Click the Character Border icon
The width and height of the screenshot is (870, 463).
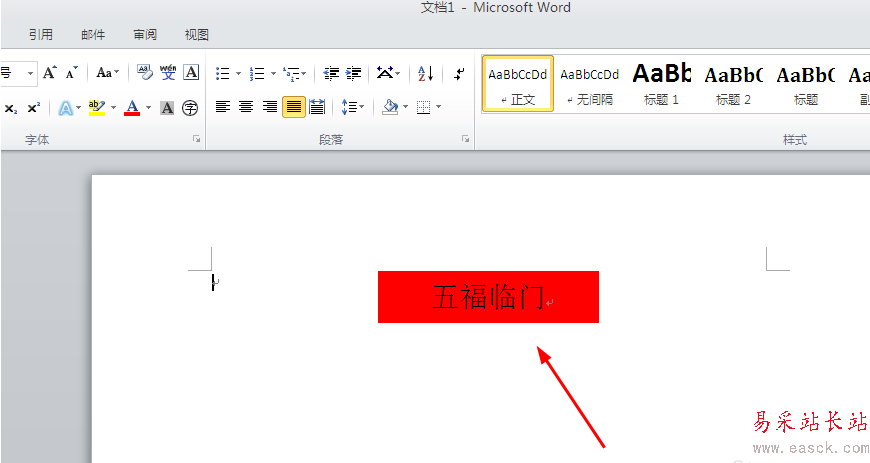(191, 73)
